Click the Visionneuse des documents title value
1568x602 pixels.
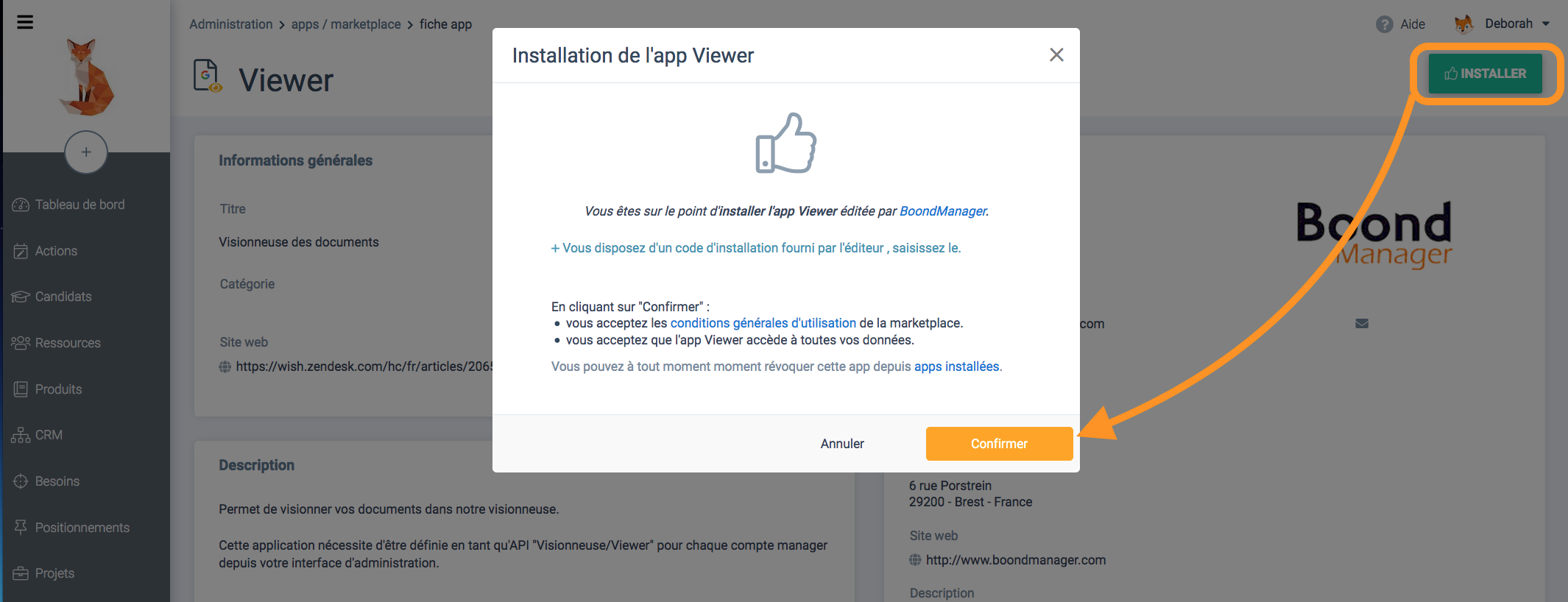(x=299, y=242)
